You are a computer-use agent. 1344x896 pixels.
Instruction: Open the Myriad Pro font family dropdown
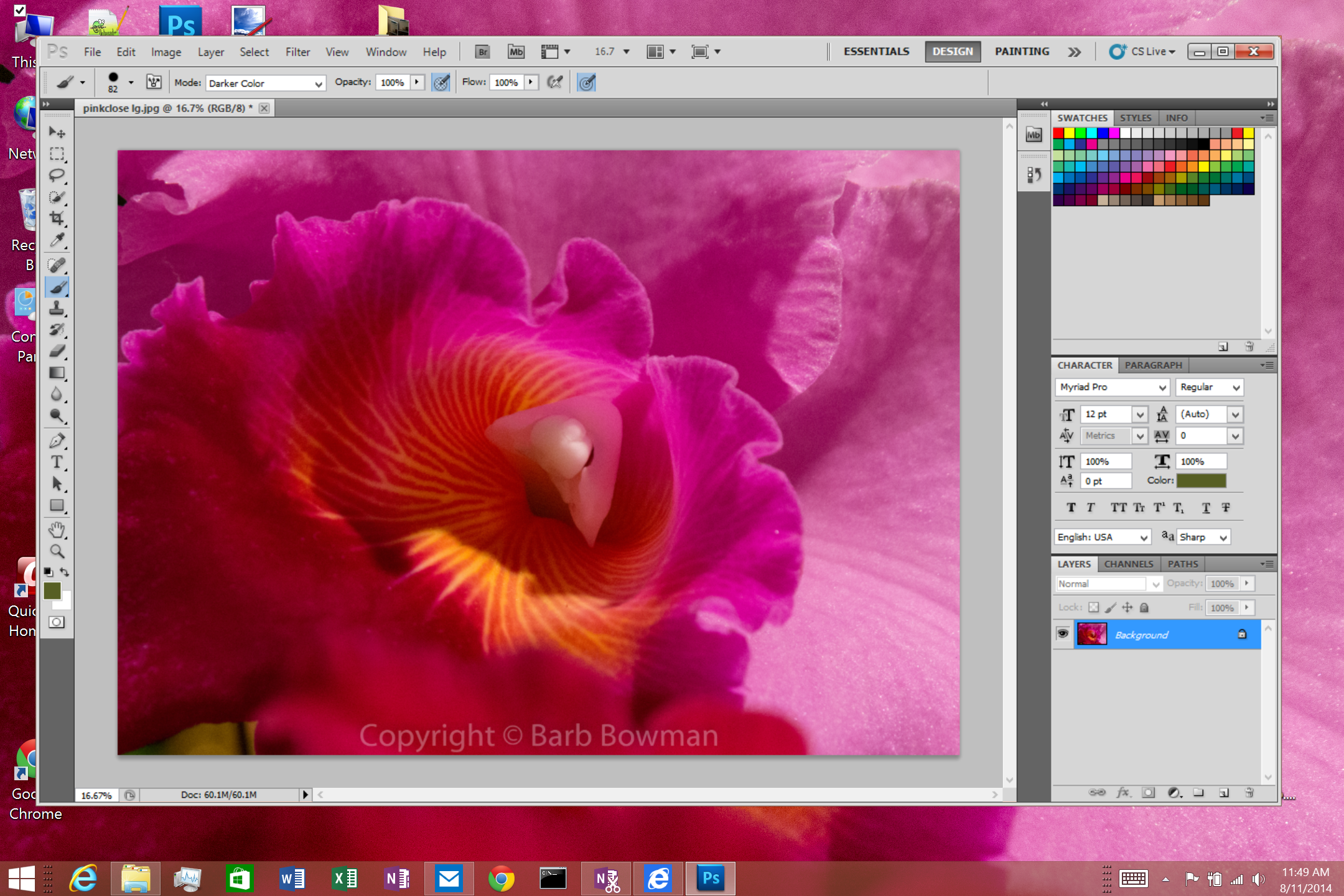(x=1111, y=387)
